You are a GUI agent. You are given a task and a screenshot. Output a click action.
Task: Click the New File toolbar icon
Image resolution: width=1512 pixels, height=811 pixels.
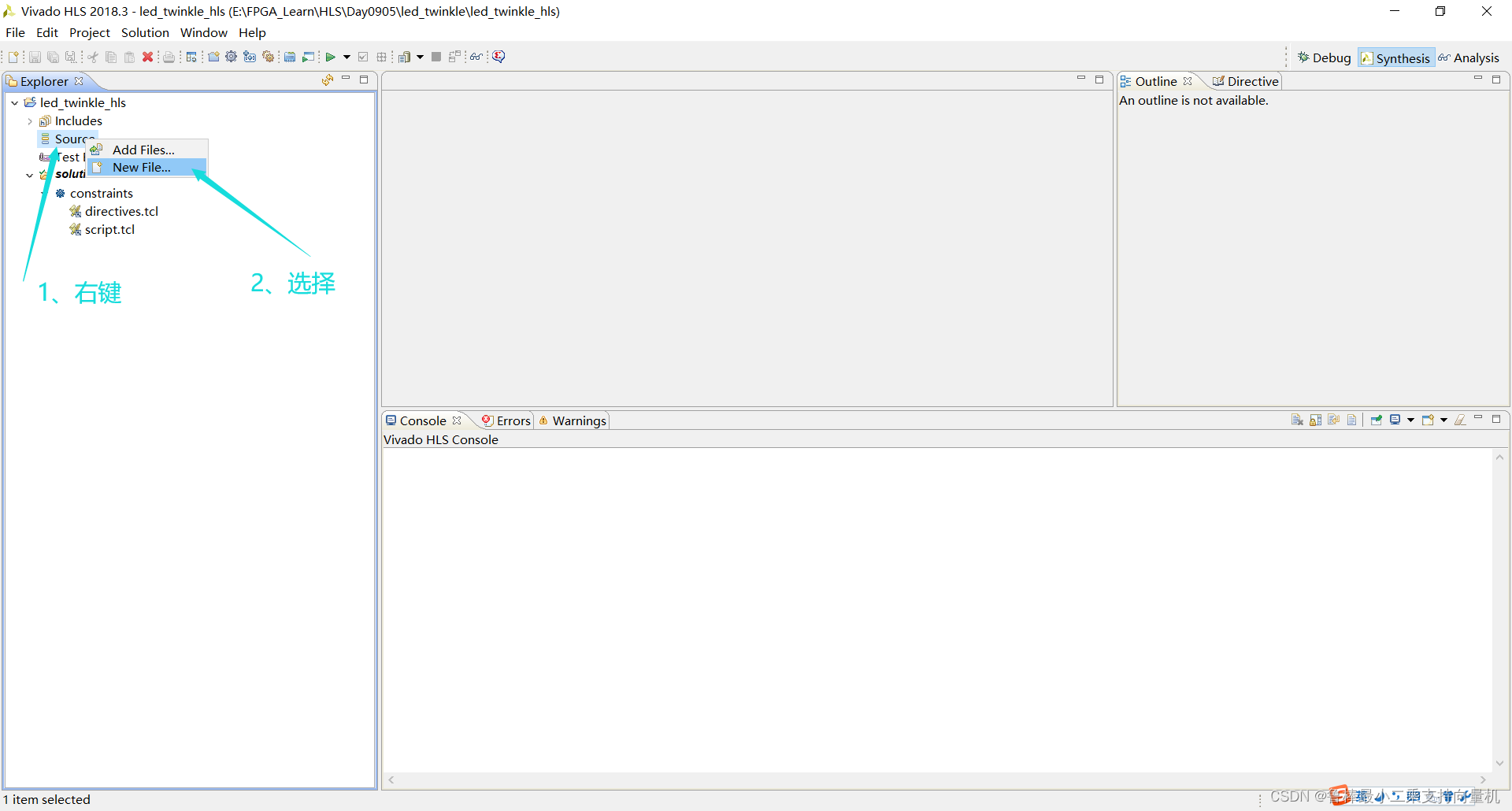point(14,57)
